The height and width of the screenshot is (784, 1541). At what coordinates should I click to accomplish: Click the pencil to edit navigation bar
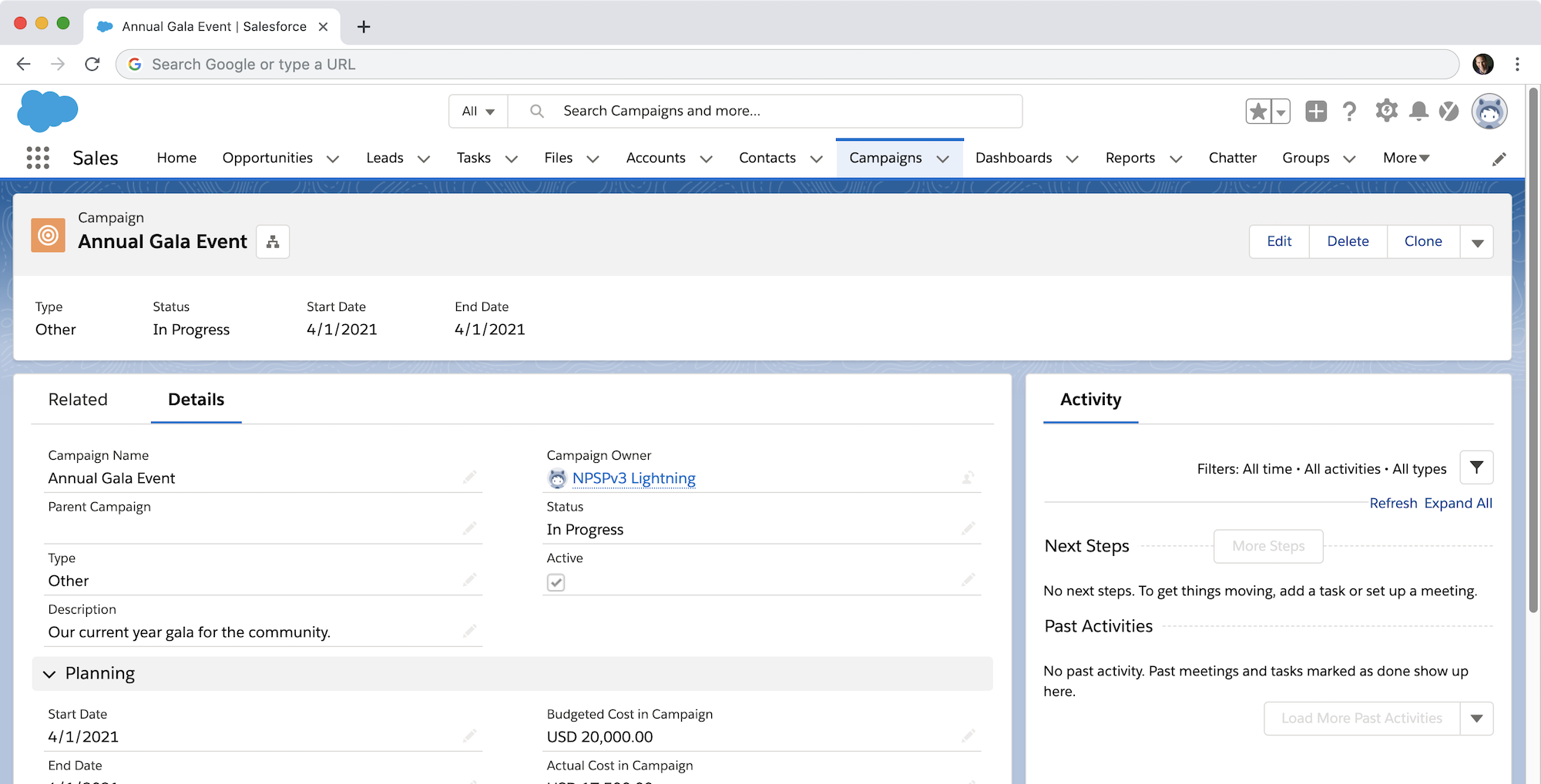pyautogui.click(x=1499, y=159)
